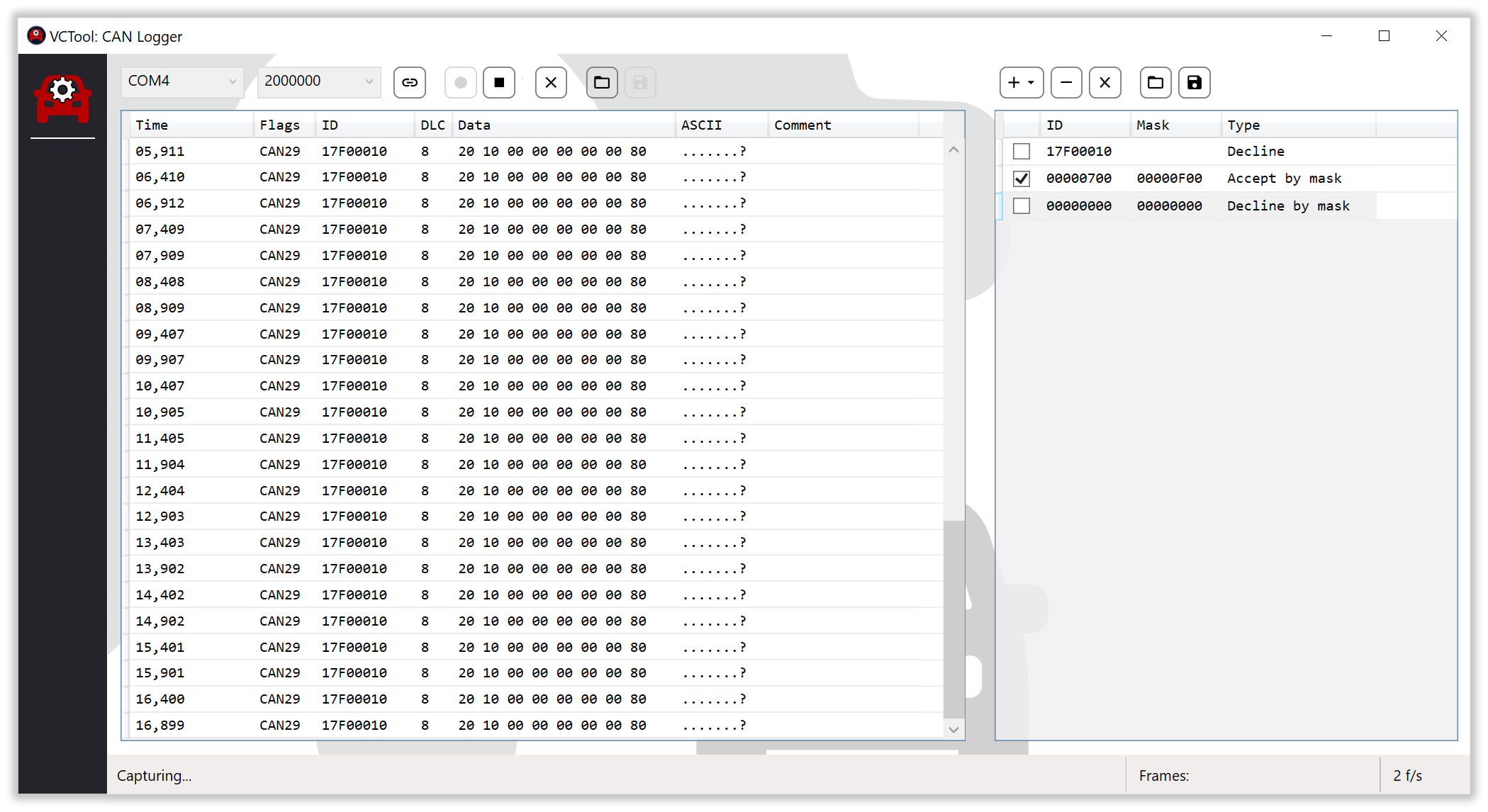Click the connect link icon button

(409, 82)
